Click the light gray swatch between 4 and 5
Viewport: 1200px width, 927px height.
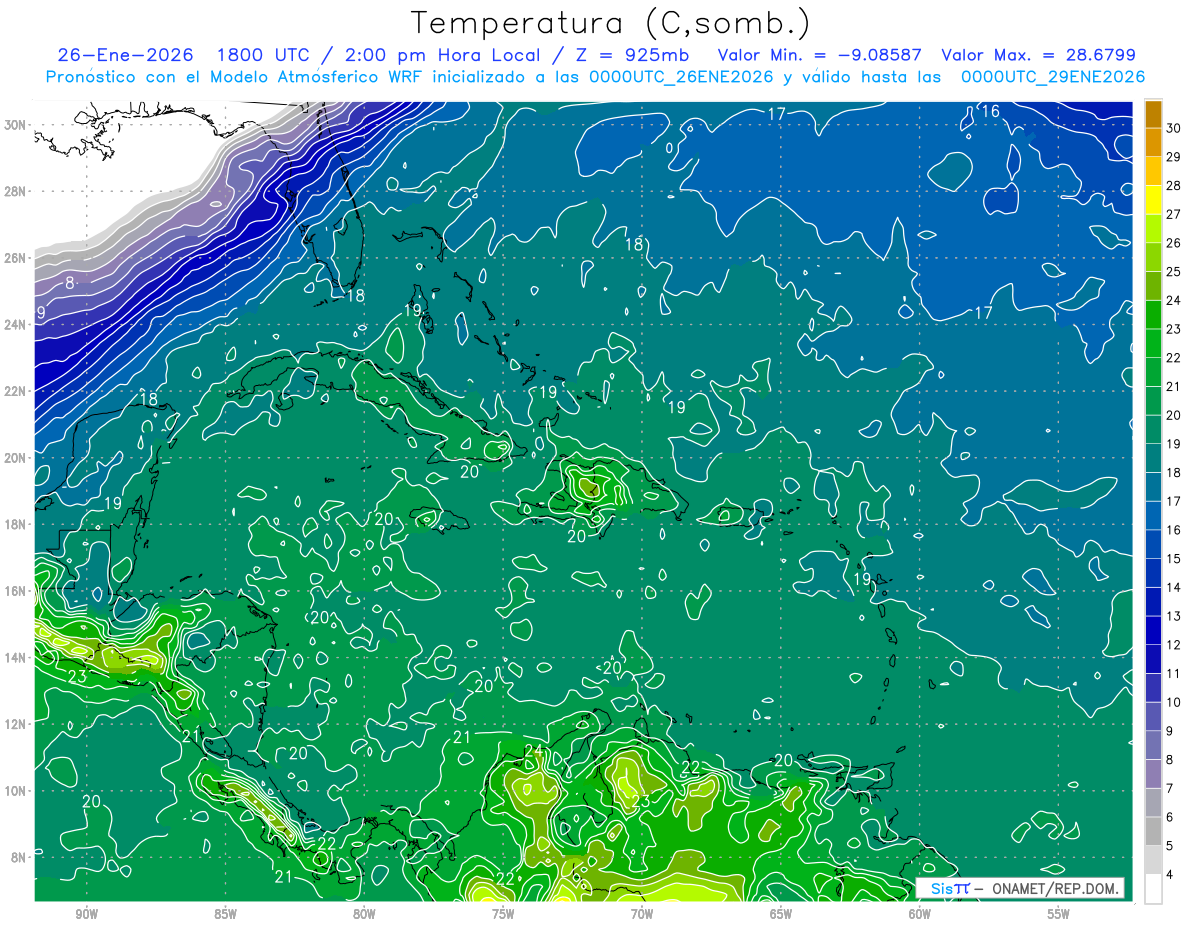tap(1153, 860)
